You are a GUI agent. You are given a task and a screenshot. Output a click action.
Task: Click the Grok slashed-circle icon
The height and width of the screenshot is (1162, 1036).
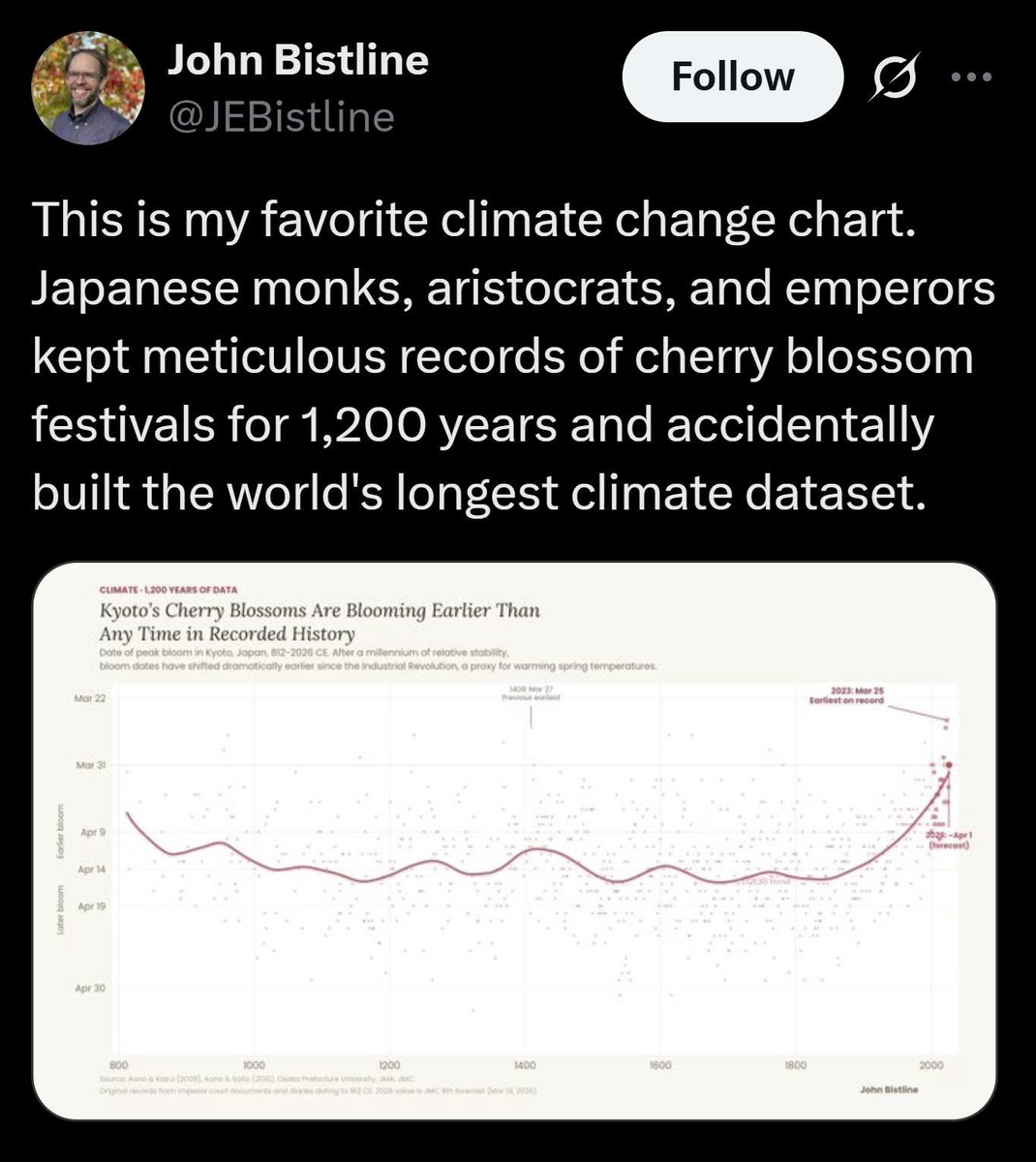coord(890,78)
